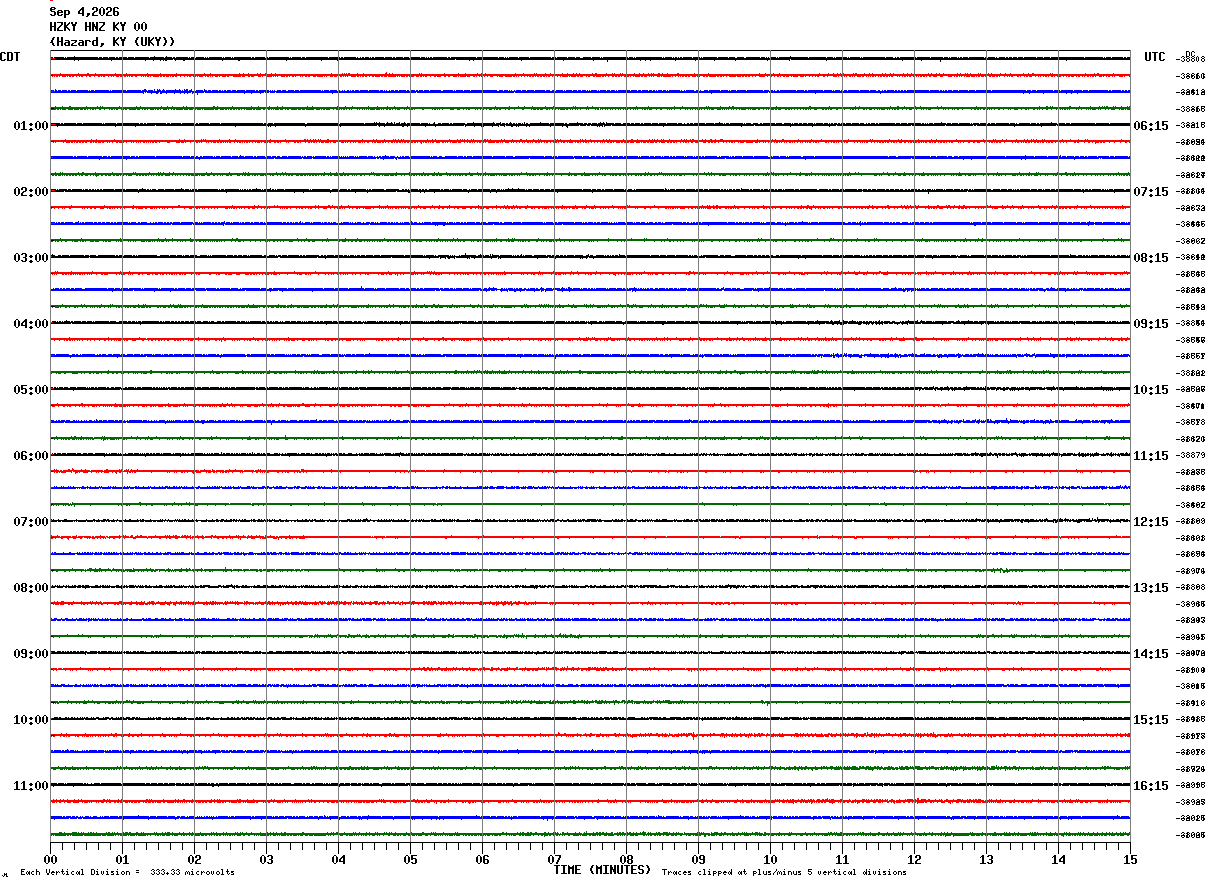
Task: Click the Each Vertical Division scale note
Action: coord(128,873)
